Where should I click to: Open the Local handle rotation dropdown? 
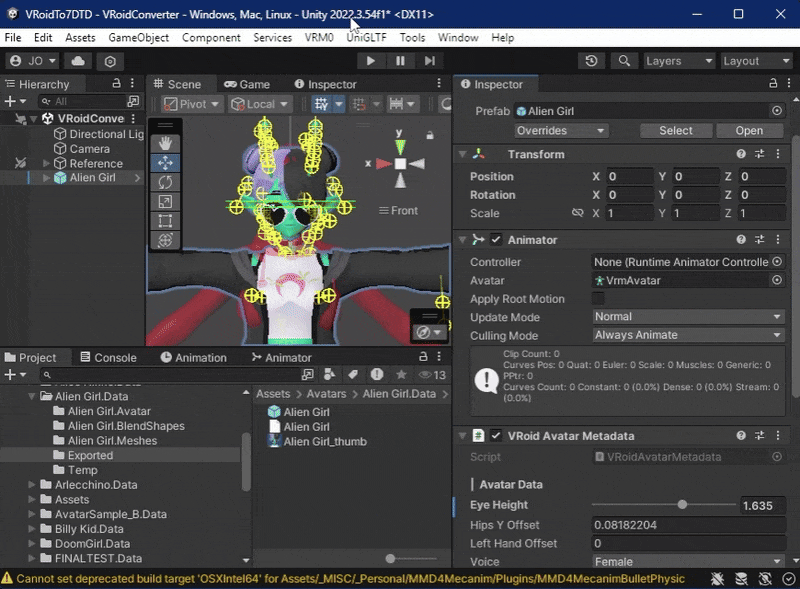click(259, 104)
